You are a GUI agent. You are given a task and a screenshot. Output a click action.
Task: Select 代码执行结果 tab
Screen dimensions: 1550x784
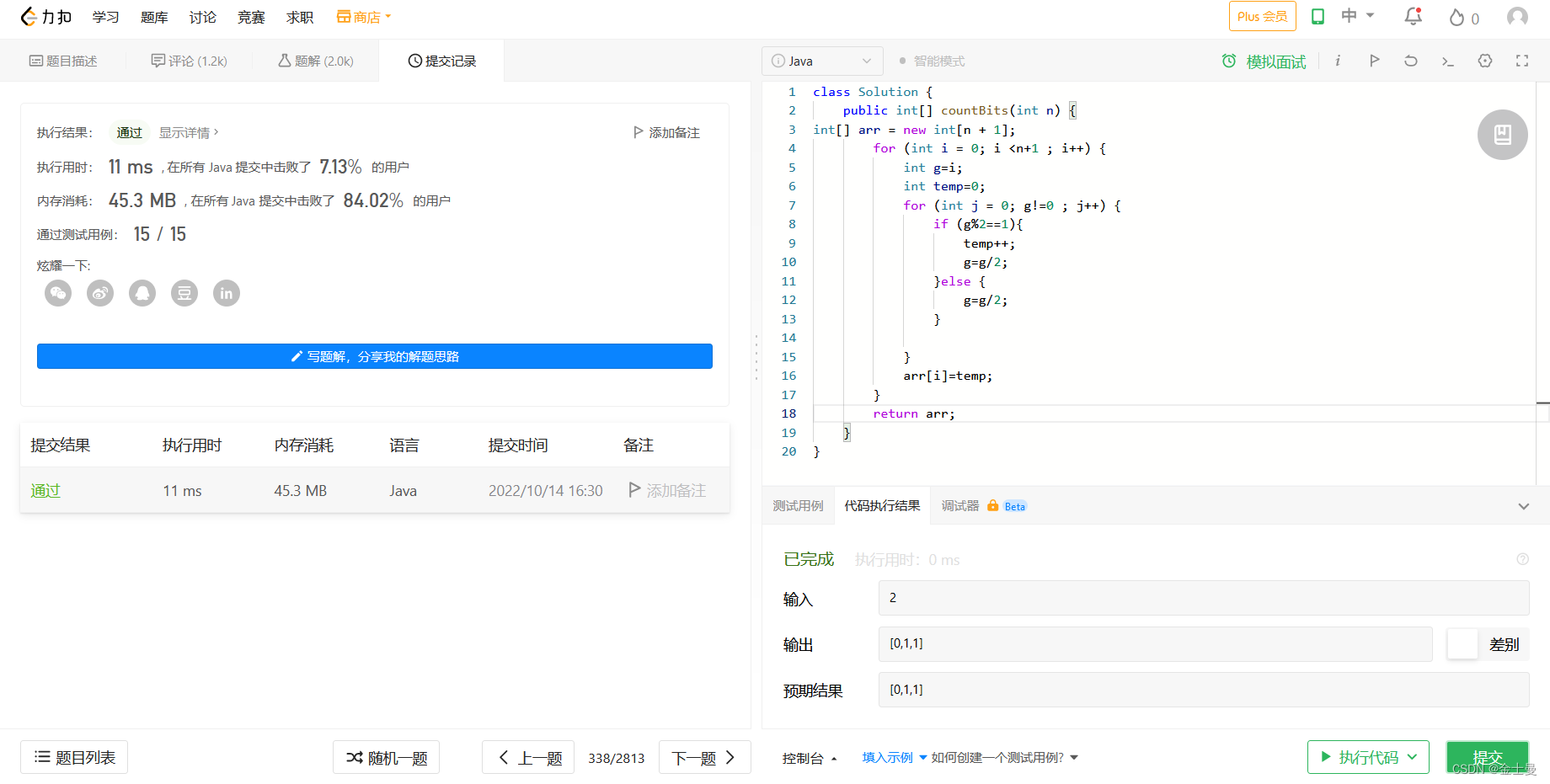point(882,505)
